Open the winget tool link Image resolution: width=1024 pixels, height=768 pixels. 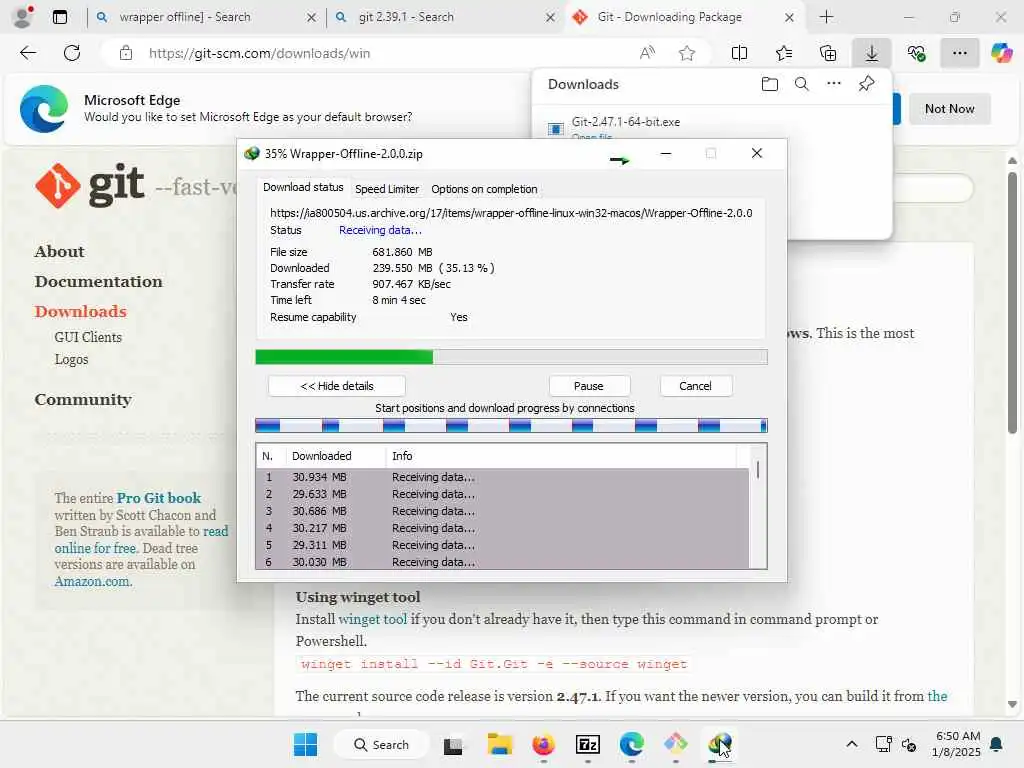[x=372, y=619]
